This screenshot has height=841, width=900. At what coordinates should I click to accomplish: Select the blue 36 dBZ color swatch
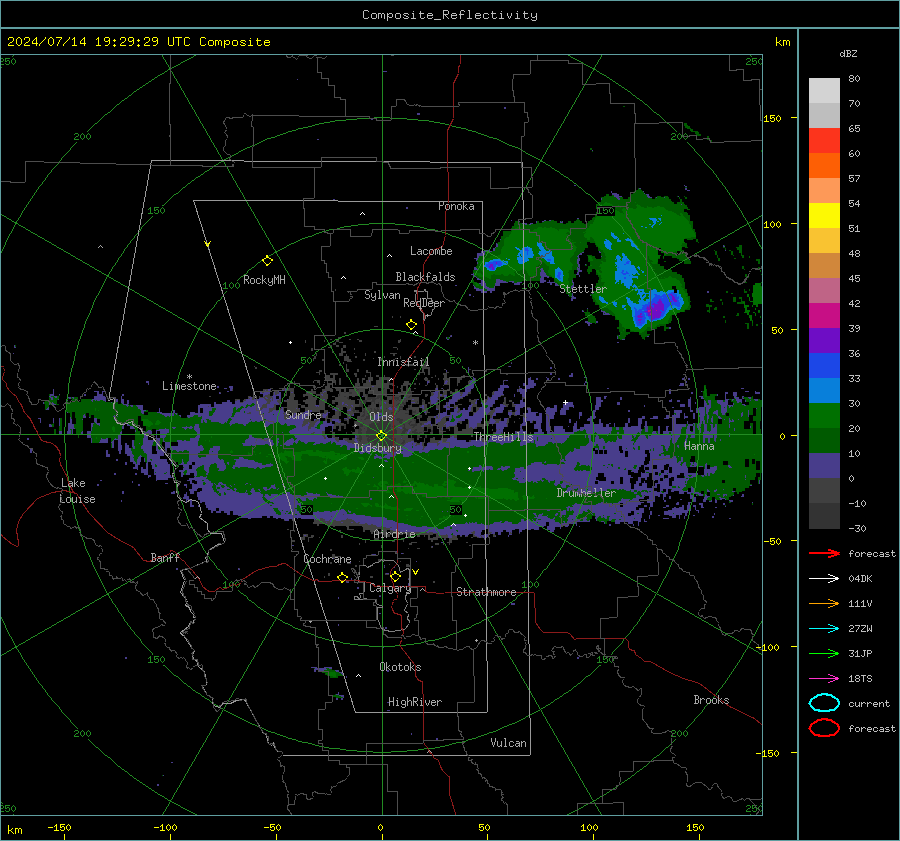[824, 366]
